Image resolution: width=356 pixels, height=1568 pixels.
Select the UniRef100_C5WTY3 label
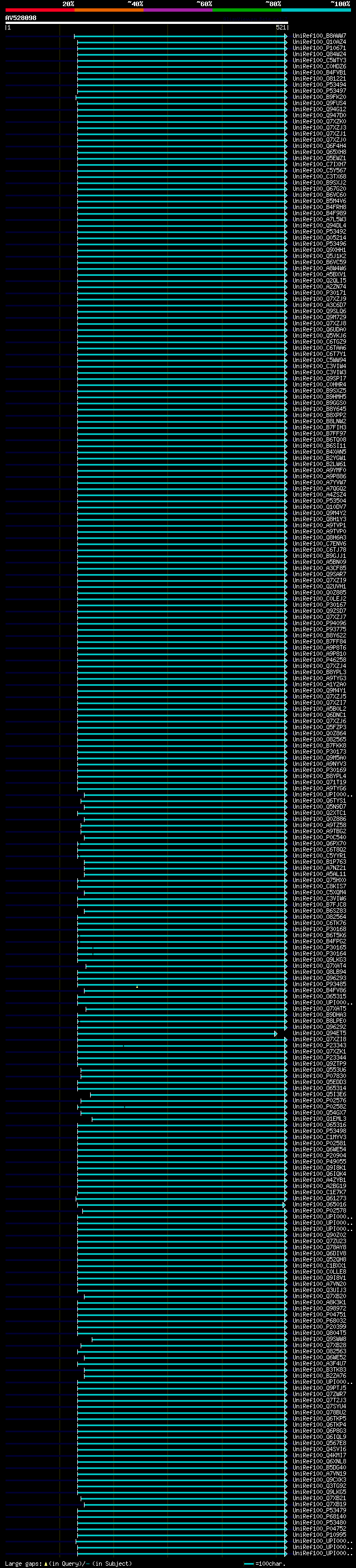(319, 60)
